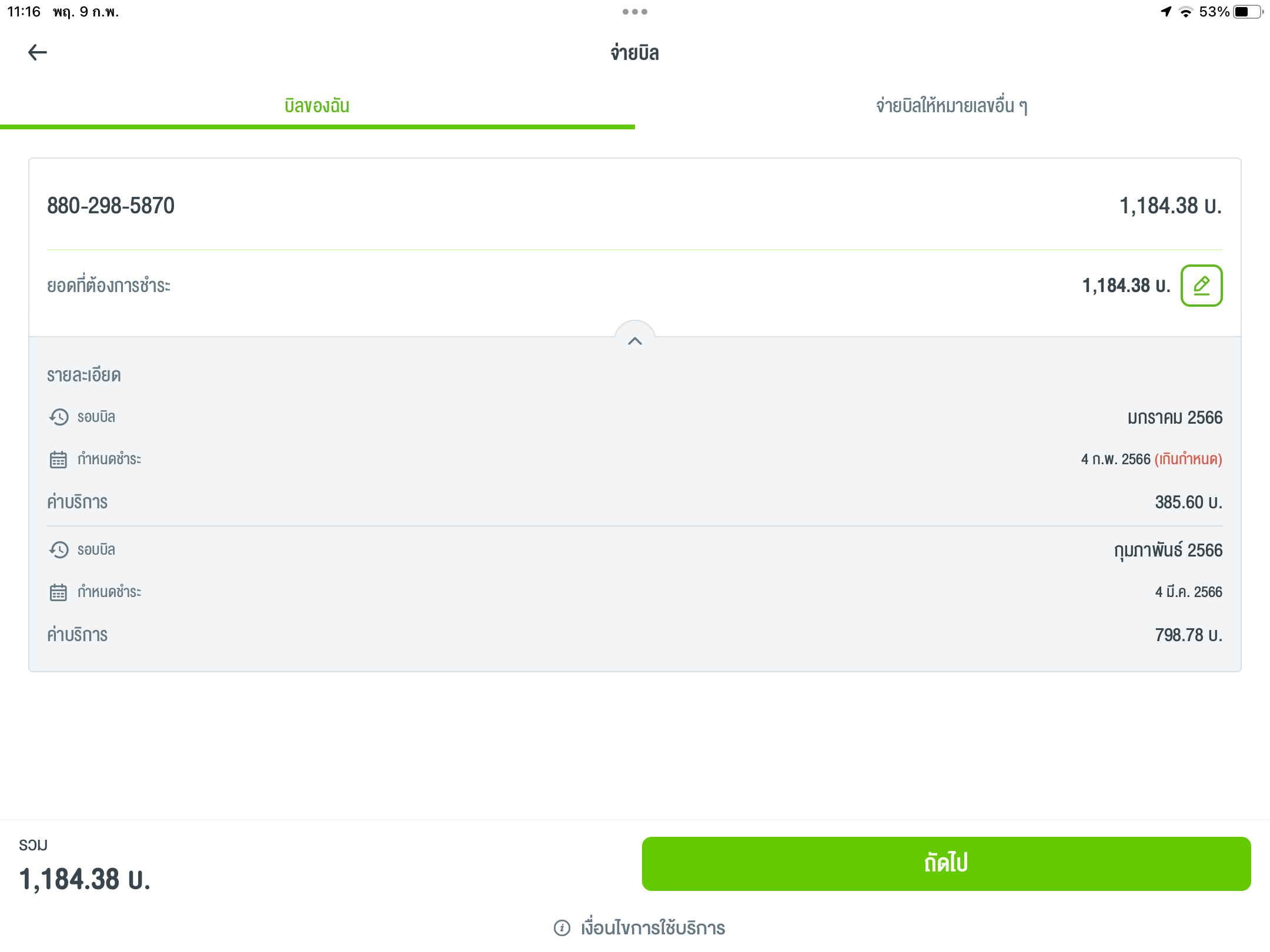Switch to the บิลของฉัน tab
The width and height of the screenshot is (1270, 952).
(317, 106)
